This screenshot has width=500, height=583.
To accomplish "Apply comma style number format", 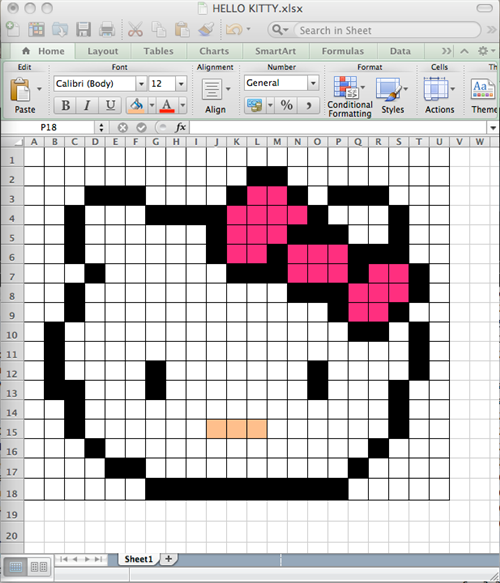I will click(309, 106).
